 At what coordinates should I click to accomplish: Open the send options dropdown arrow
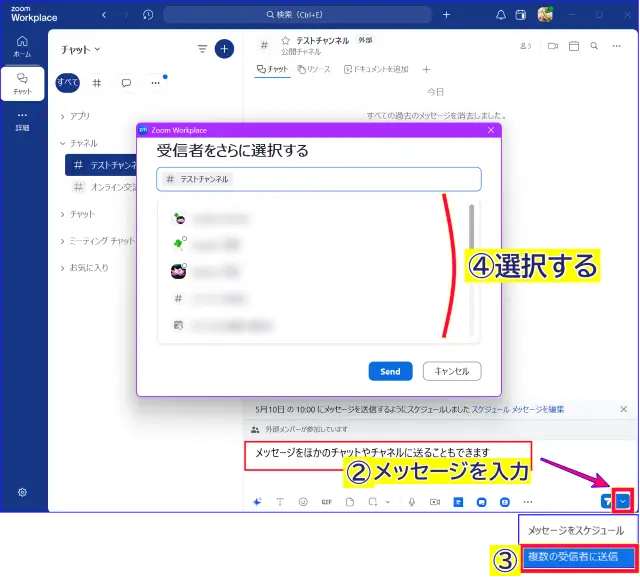pyautogui.click(x=623, y=501)
